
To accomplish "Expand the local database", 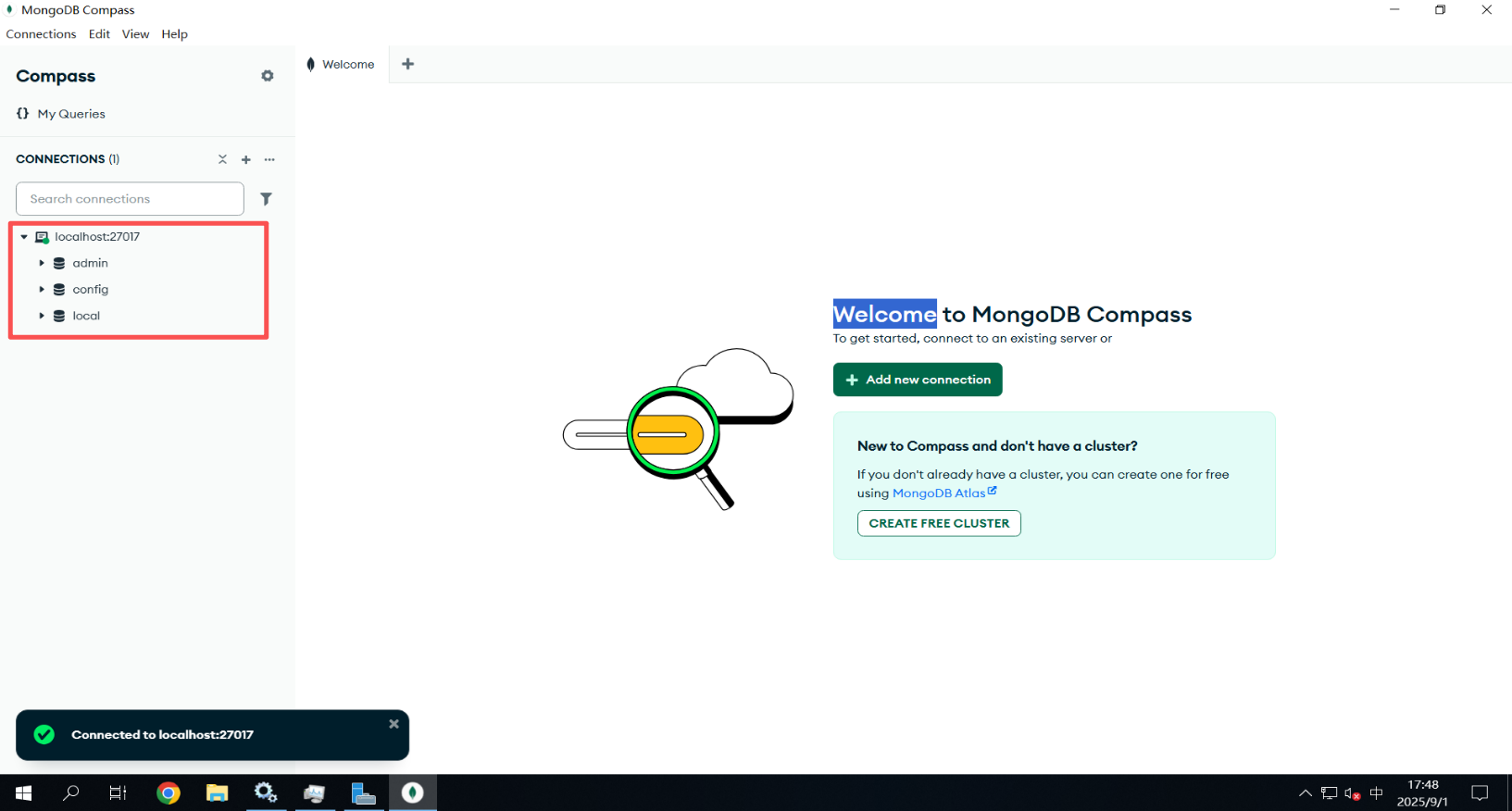I will [x=42, y=316].
